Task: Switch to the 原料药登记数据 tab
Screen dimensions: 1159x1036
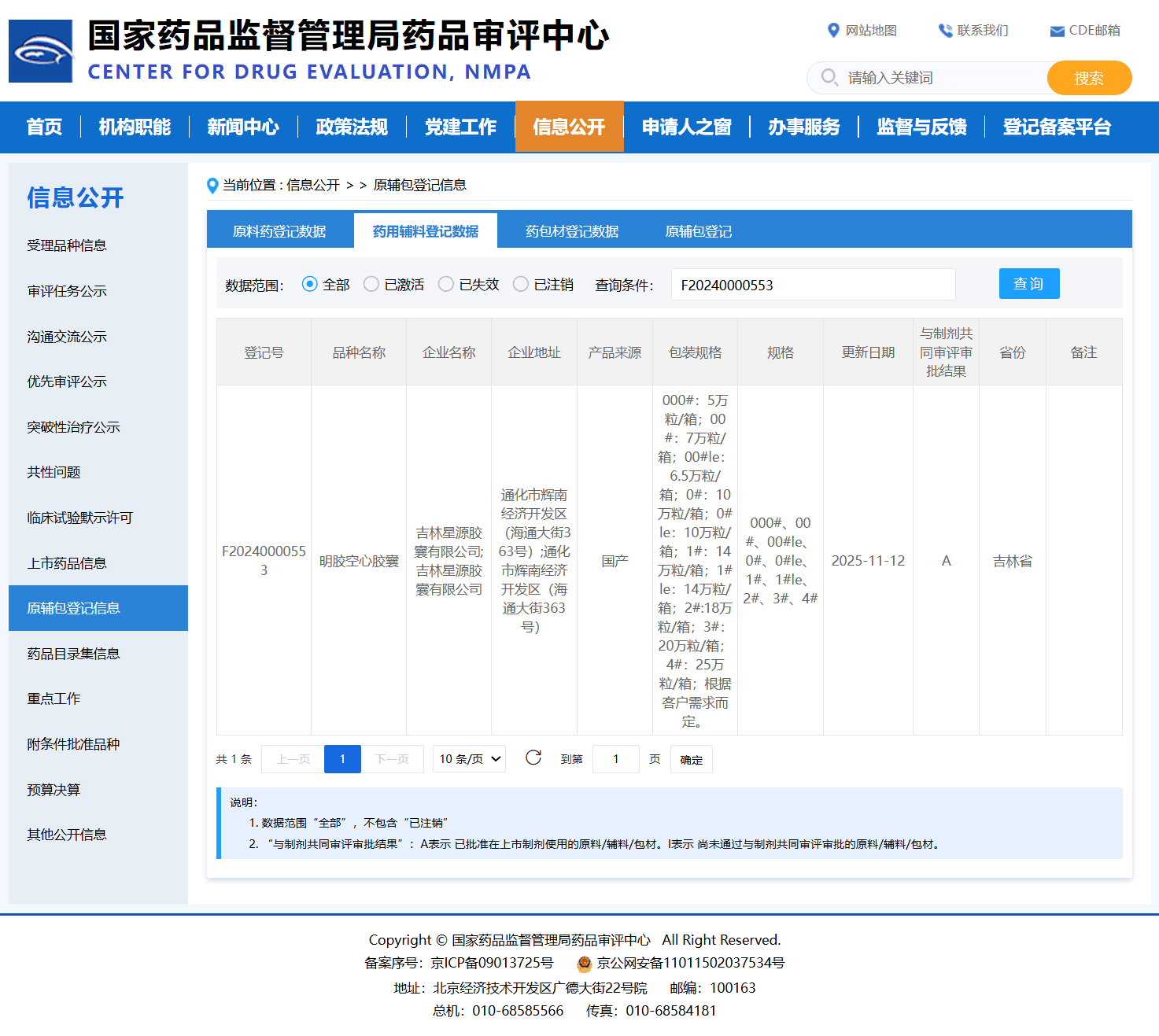Action: click(279, 231)
